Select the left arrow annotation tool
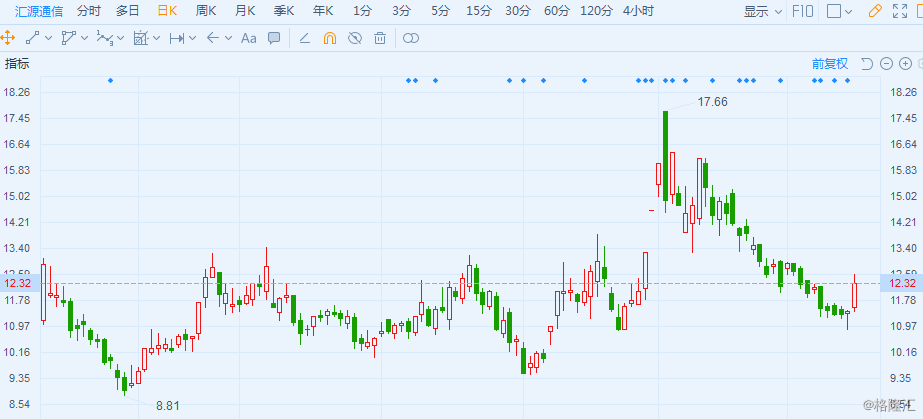 point(213,38)
